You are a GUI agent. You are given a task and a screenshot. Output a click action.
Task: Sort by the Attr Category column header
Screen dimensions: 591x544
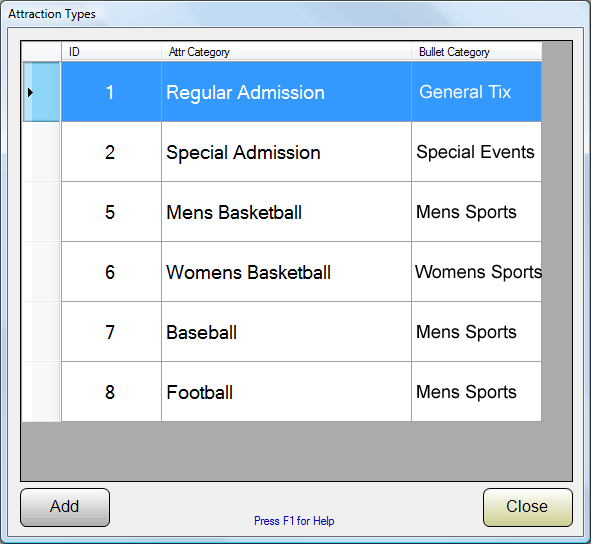(286, 52)
